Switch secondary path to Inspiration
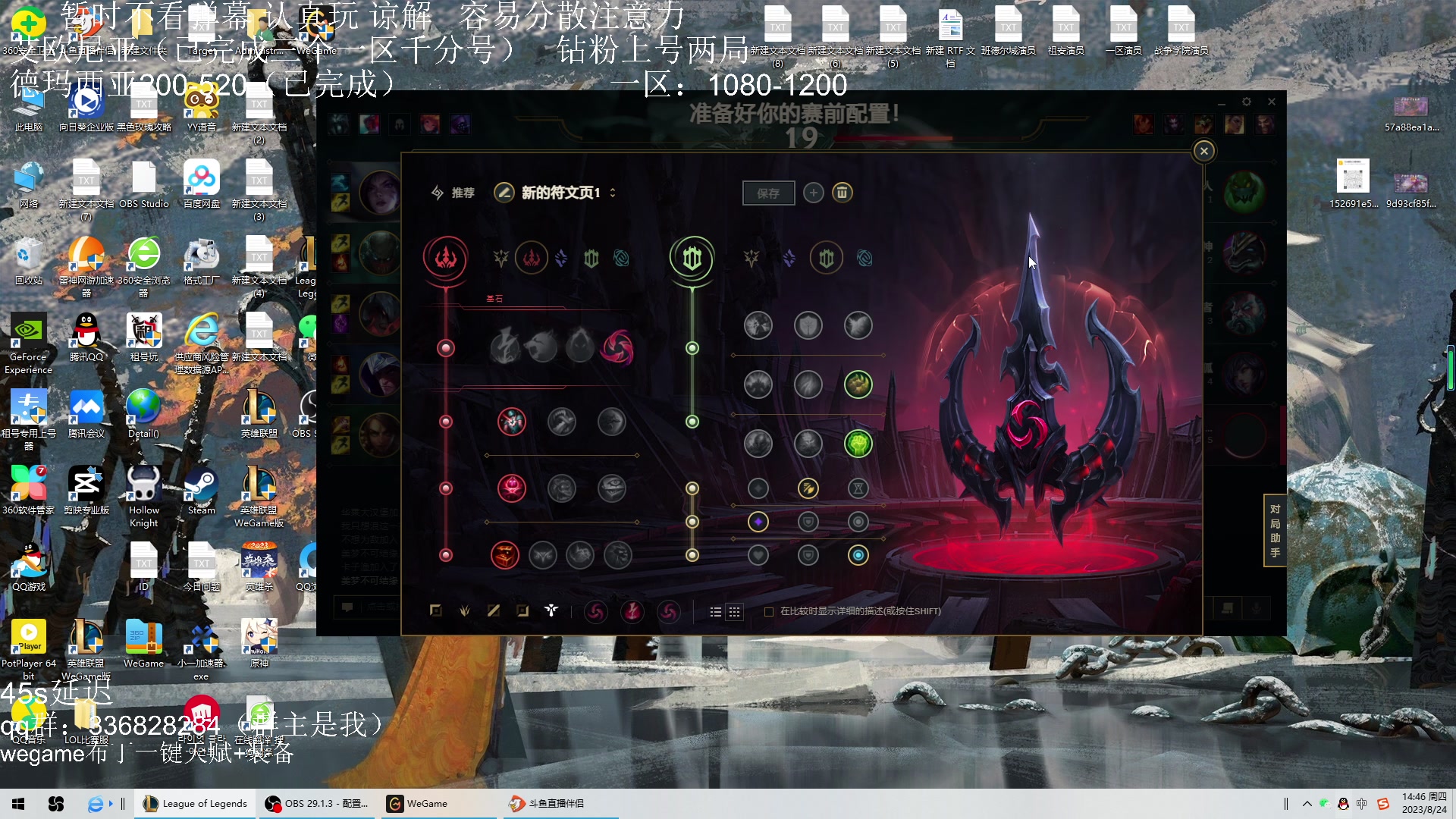Image resolution: width=1456 pixels, height=819 pixels. point(864,259)
